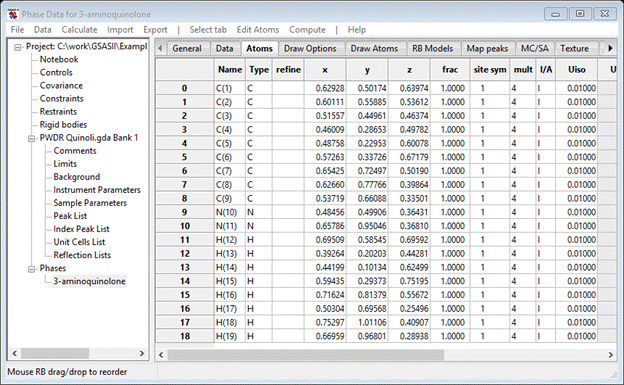This screenshot has width=624, height=385.
Task: Click the Type column header
Action: coord(259,70)
